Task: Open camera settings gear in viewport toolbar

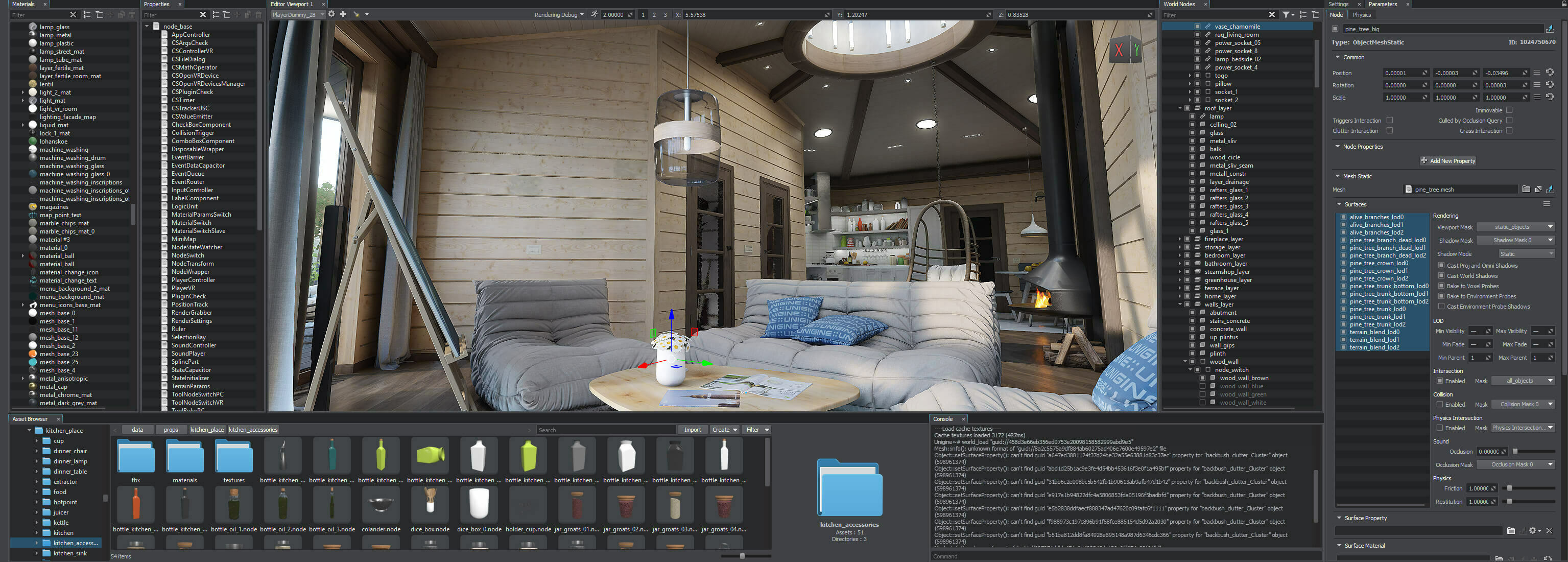Action: pyautogui.click(x=331, y=14)
